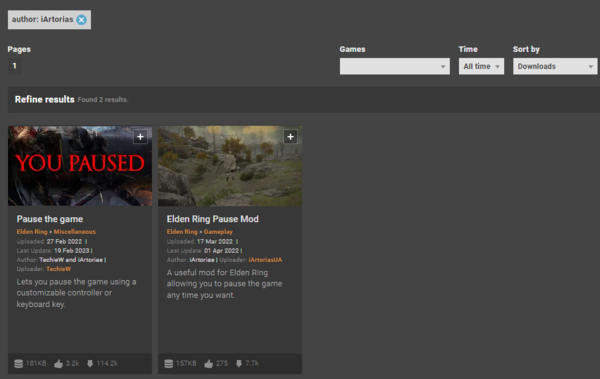This screenshot has width=600, height=379.
Task: Open uploader iArtoriasUA profile
Action: click(265, 260)
